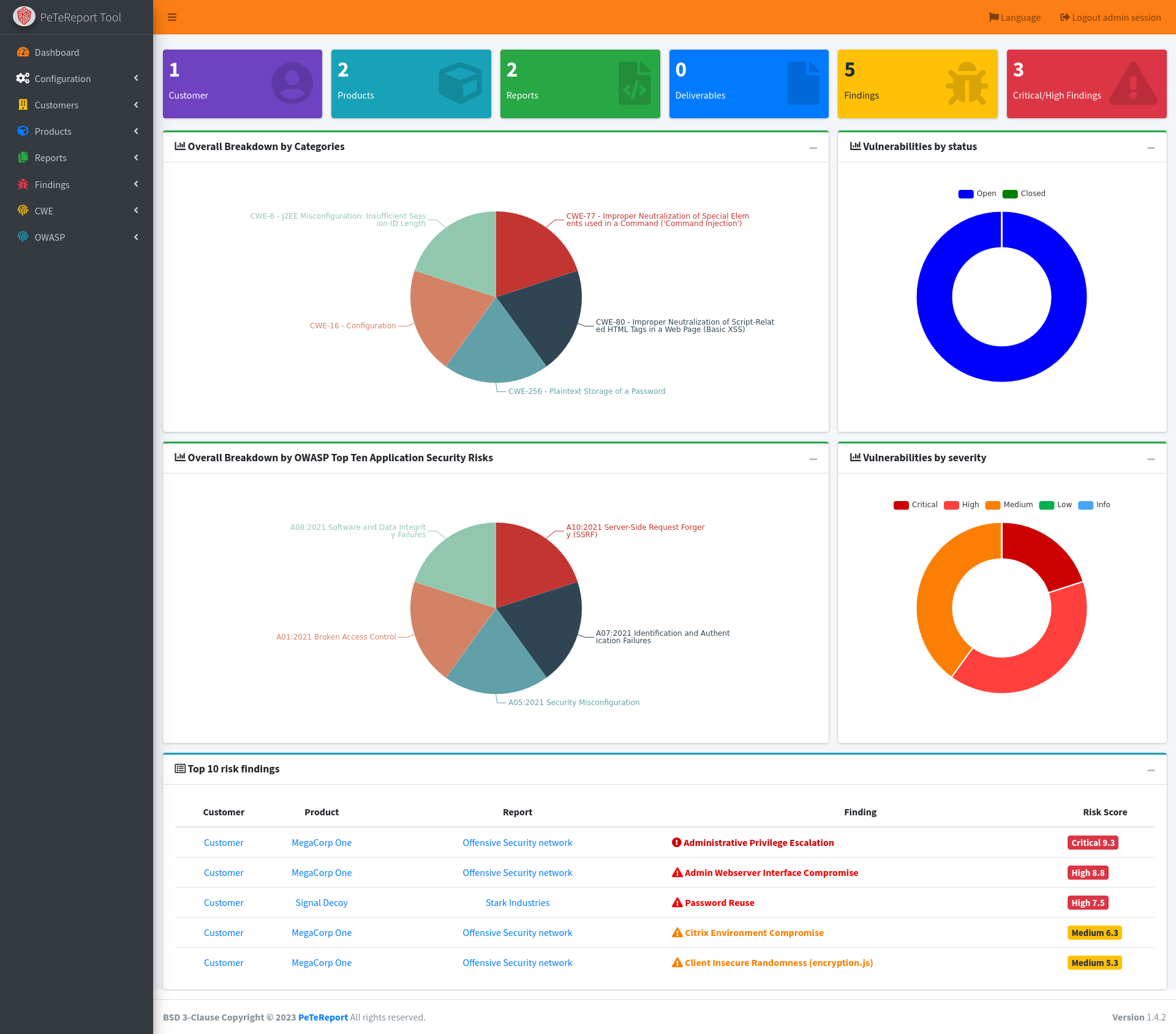1176x1034 pixels.
Task: Click the PeTeReport footer link
Action: (x=323, y=1017)
